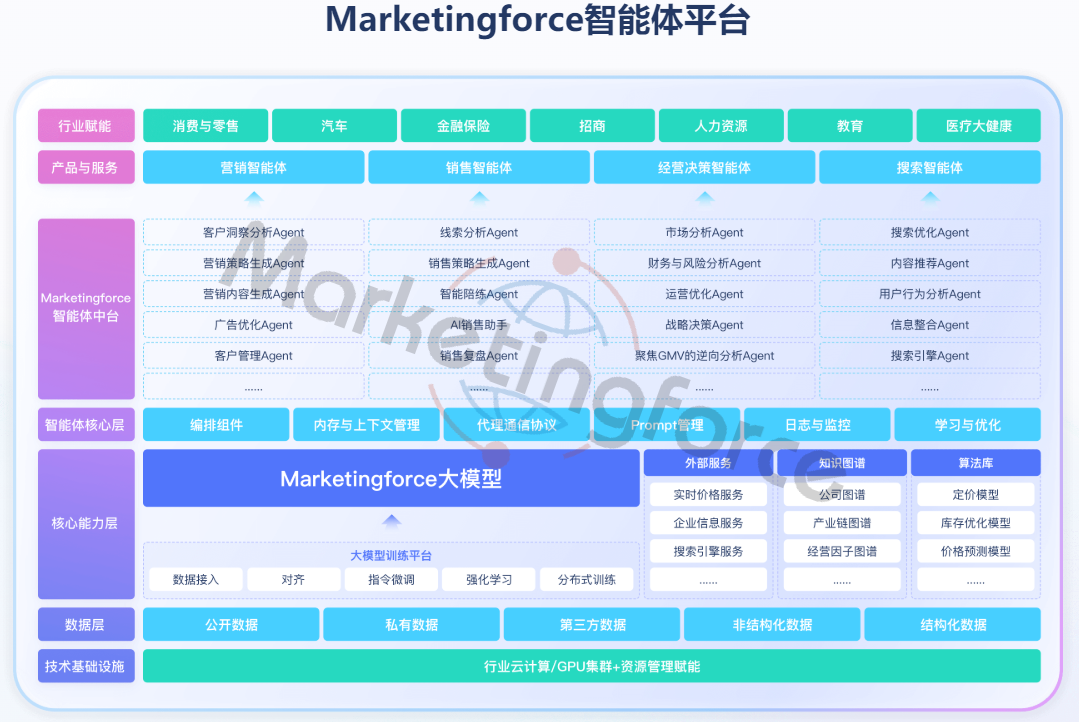This screenshot has height=722, width=1079.
Task: Select 销售复盘Agent row
Action: (479, 356)
